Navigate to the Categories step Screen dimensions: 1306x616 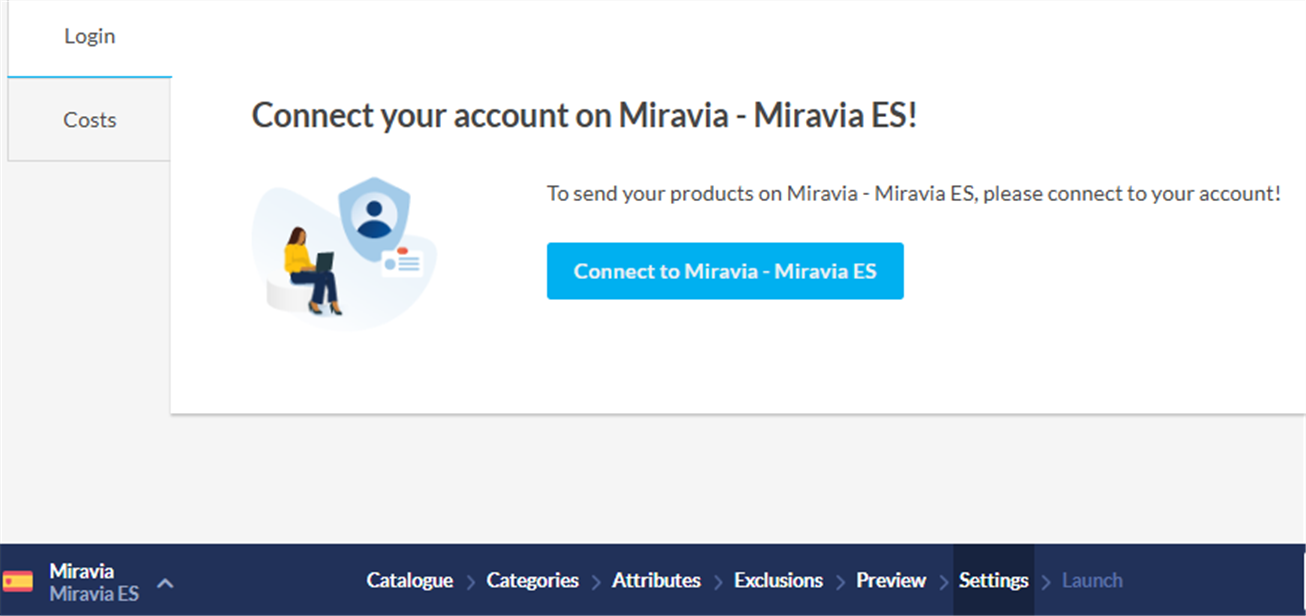(x=532, y=581)
